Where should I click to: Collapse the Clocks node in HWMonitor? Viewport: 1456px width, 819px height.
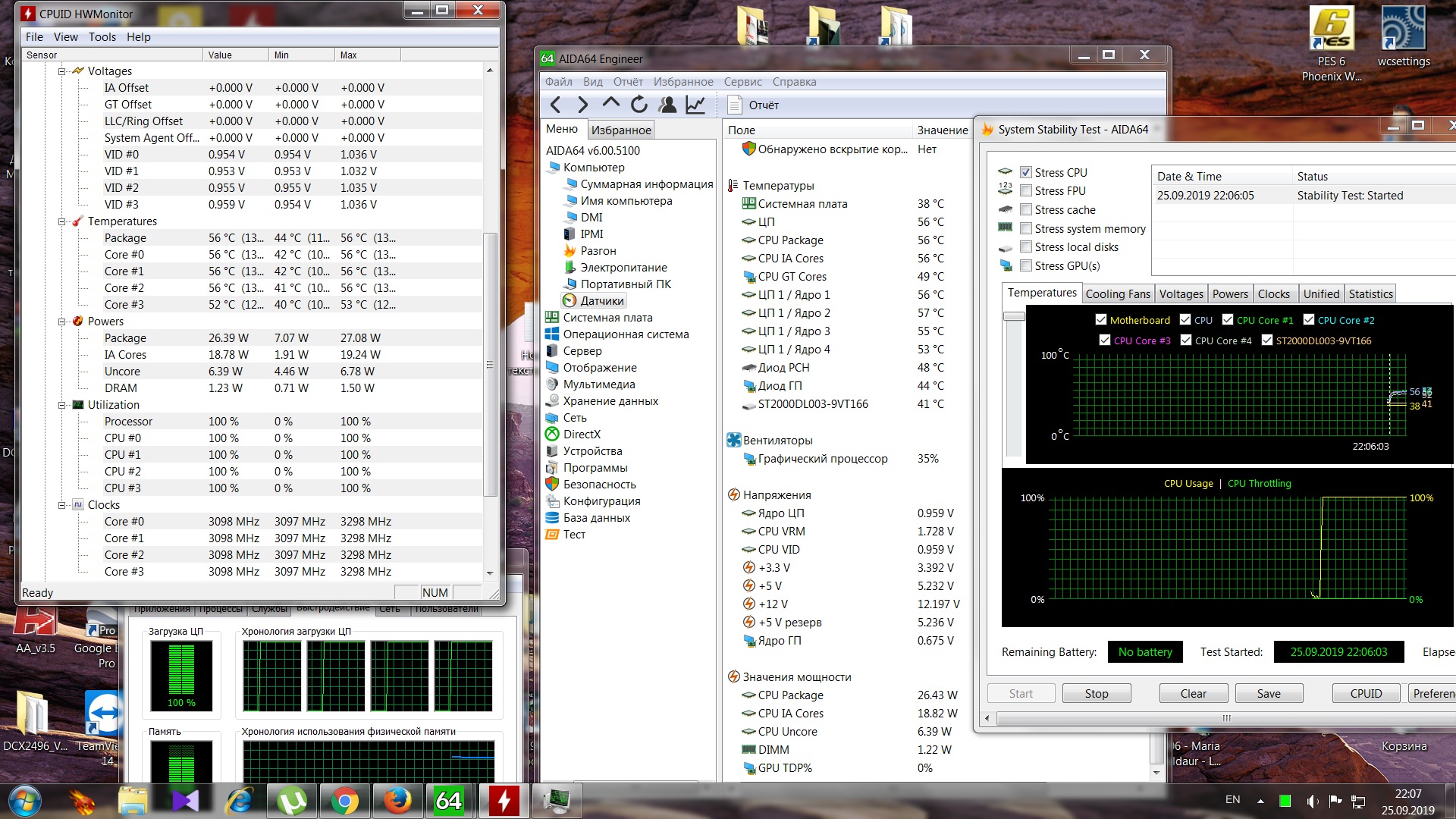point(62,505)
